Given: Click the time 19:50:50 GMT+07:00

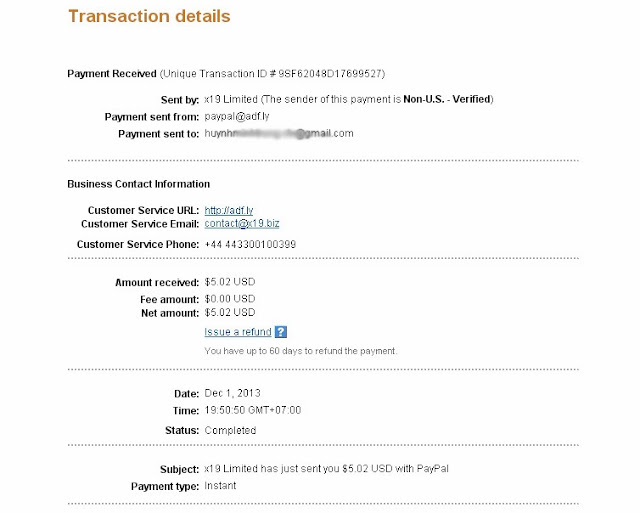Looking at the screenshot, I should [253, 410].
